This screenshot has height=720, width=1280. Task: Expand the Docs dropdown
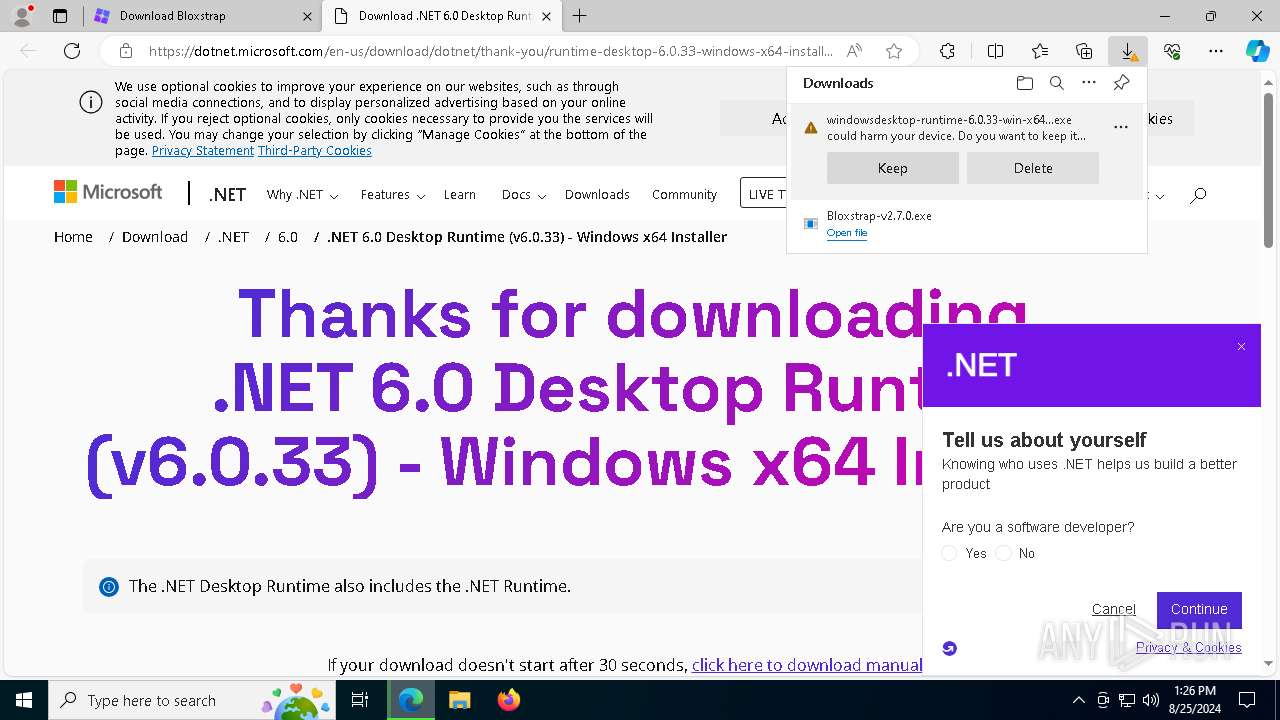523,195
